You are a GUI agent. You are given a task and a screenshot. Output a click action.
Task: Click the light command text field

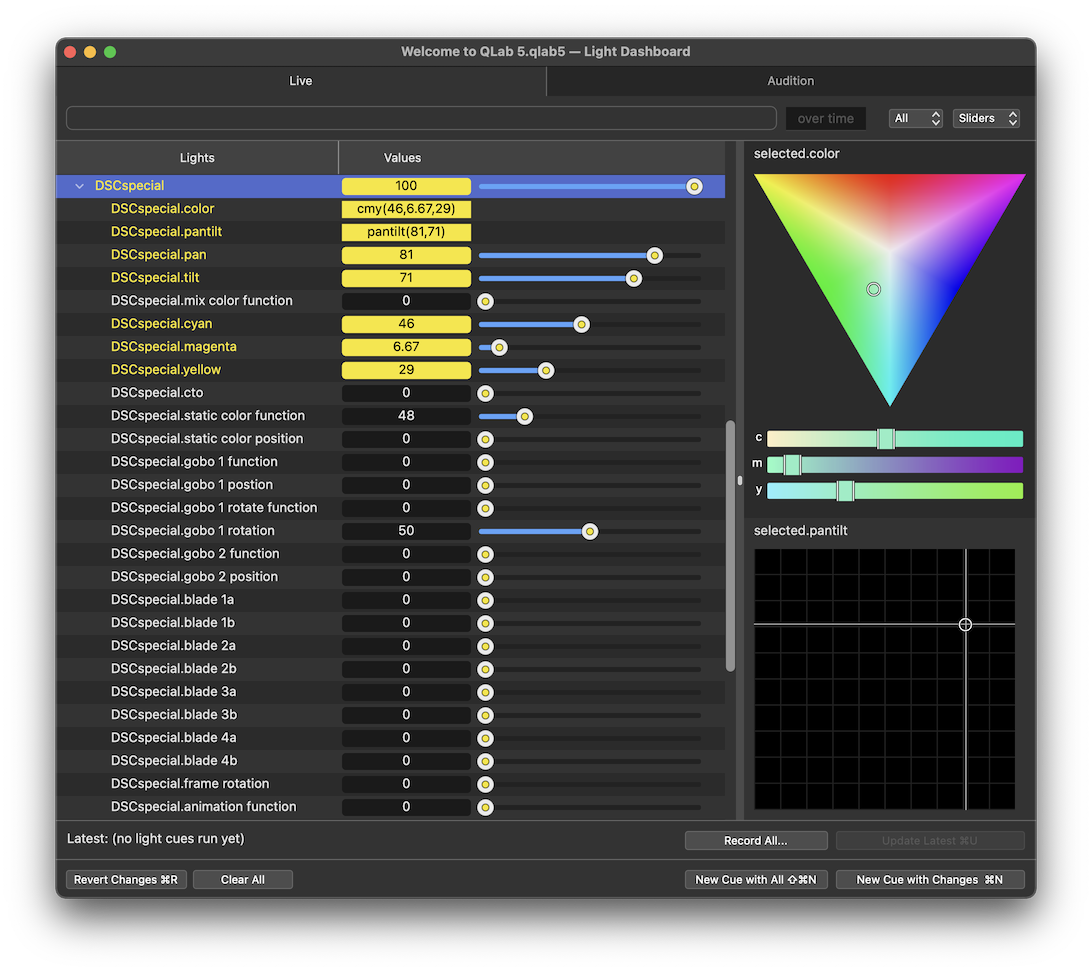[x=420, y=118]
